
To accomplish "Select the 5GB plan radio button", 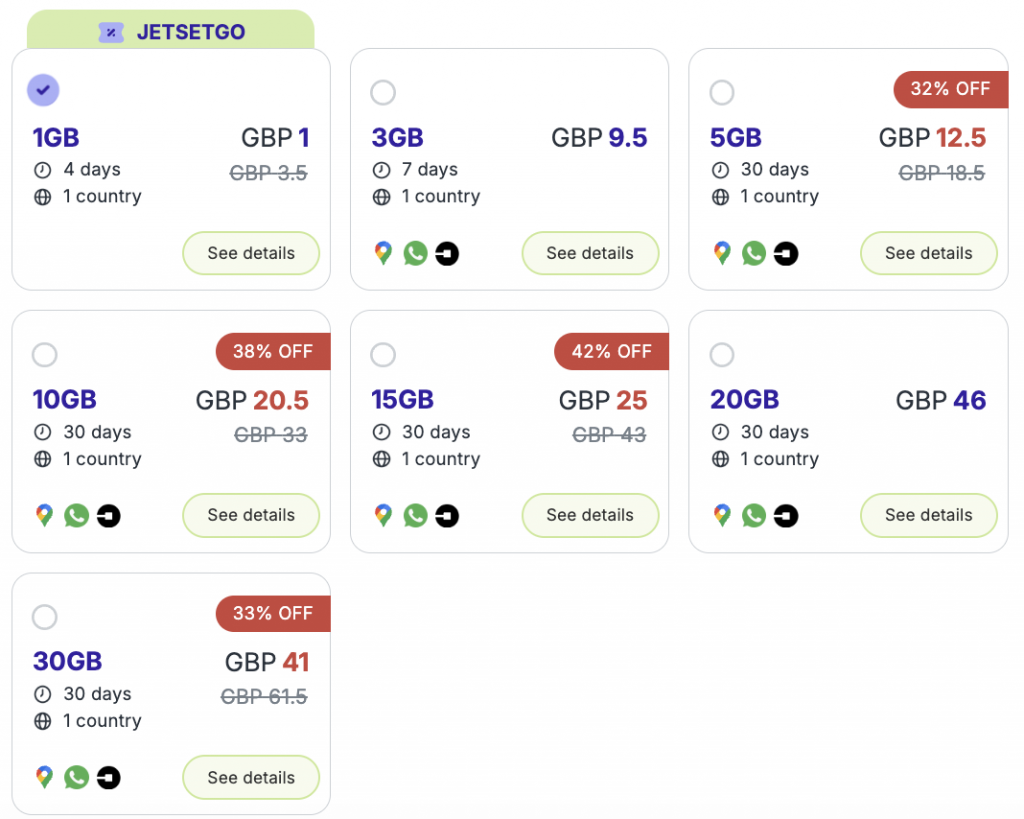I will click(722, 92).
